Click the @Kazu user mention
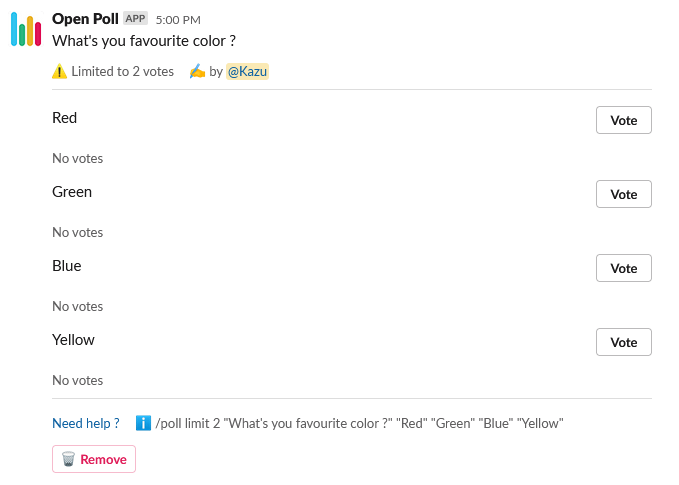 (247, 72)
